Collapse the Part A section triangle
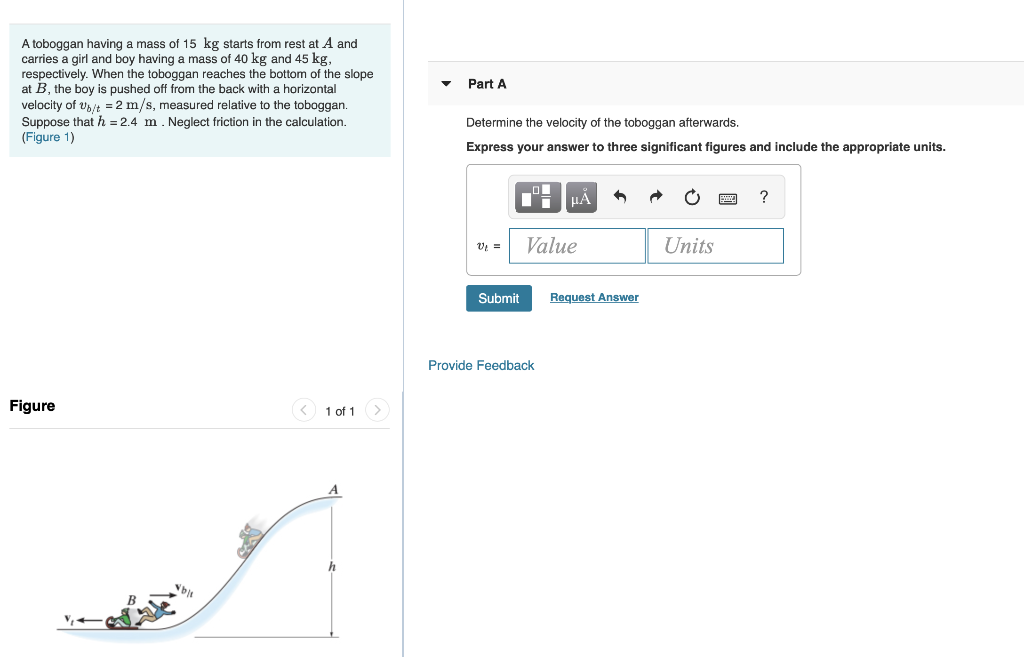This screenshot has width=1024, height=657. pos(446,84)
